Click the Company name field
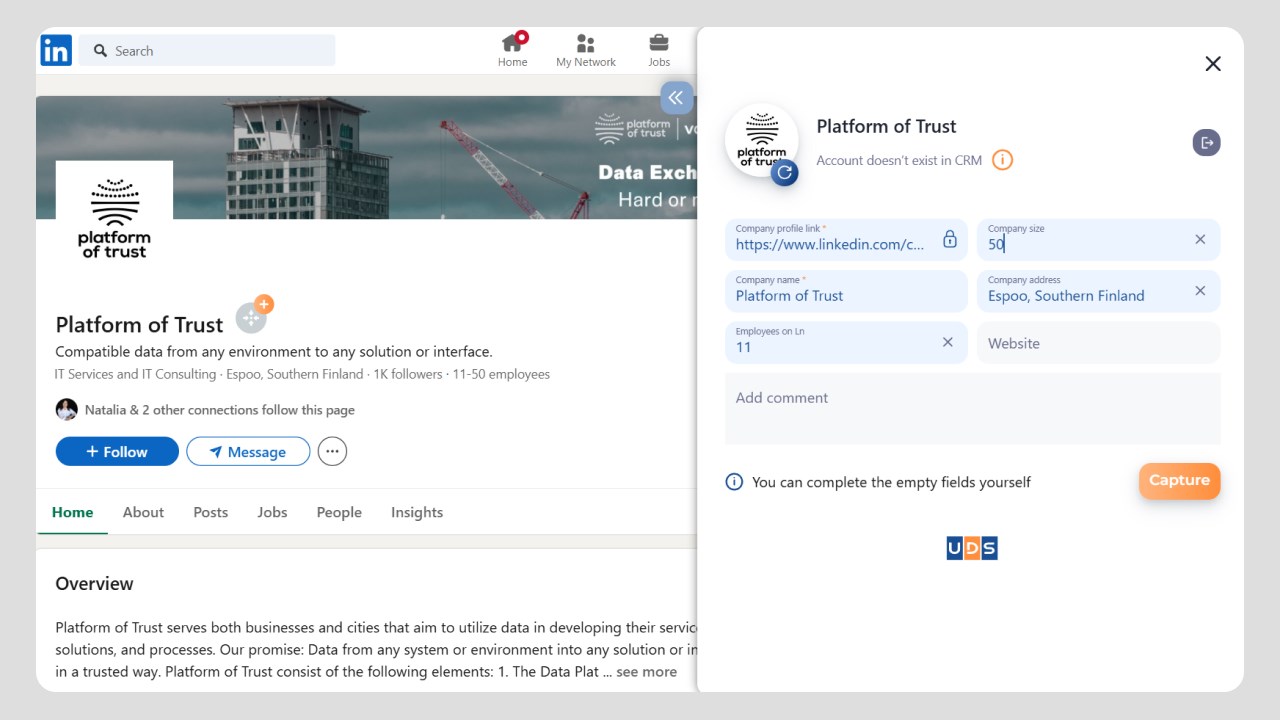 846,291
